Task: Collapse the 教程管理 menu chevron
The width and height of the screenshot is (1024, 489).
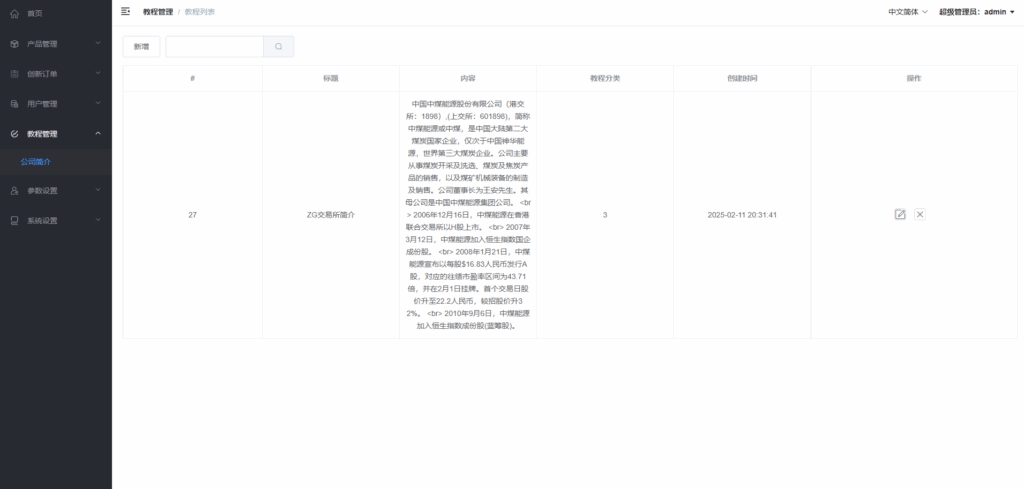Action: coord(98,133)
